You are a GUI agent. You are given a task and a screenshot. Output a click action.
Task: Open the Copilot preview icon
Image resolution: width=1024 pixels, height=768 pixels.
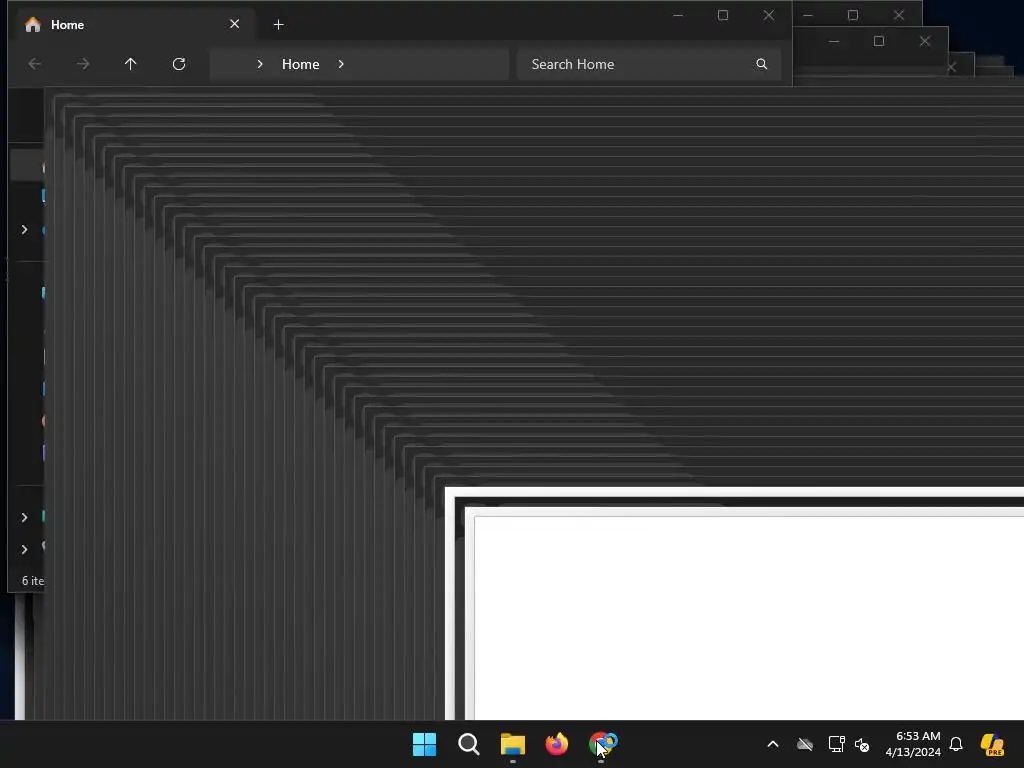992,744
